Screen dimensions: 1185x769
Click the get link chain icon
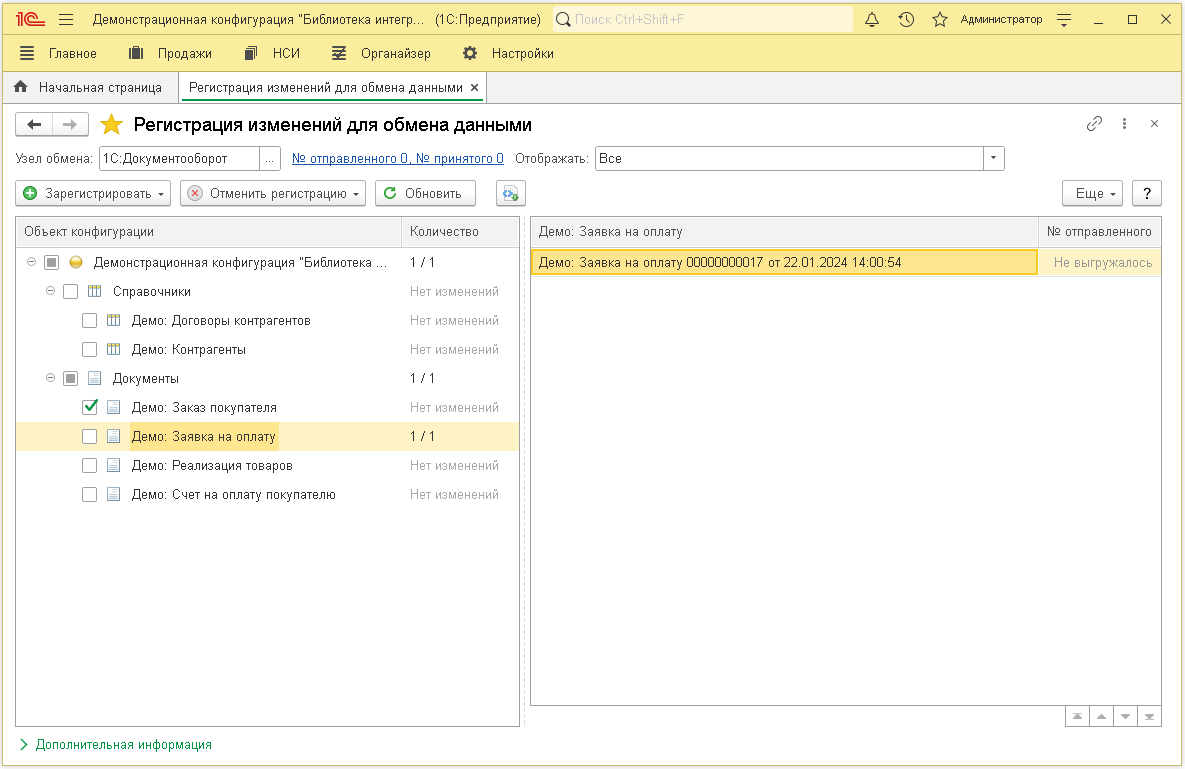1094,124
